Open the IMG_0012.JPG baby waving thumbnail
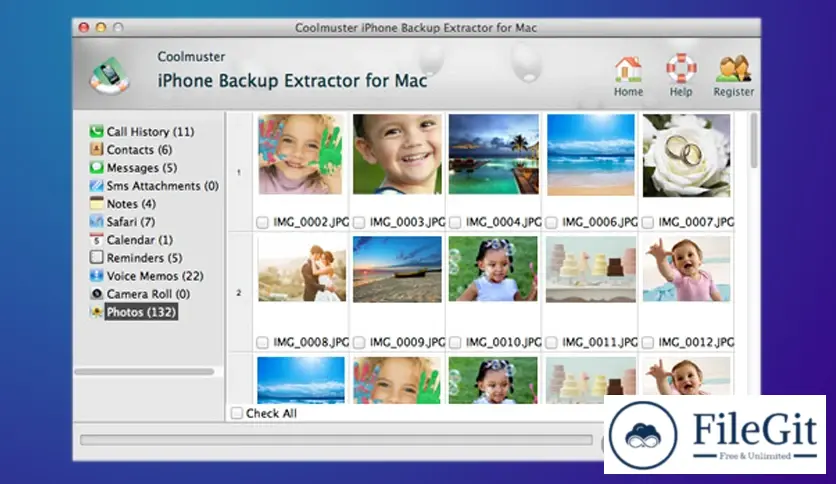This screenshot has height=484, width=836. click(x=687, y=269)
